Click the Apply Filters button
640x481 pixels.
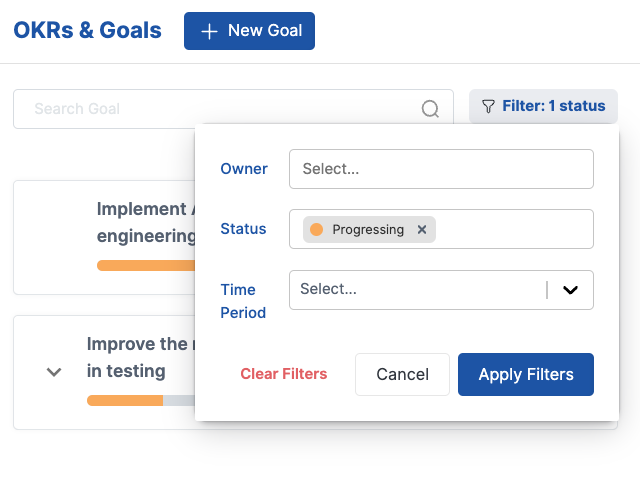[526, 374]
